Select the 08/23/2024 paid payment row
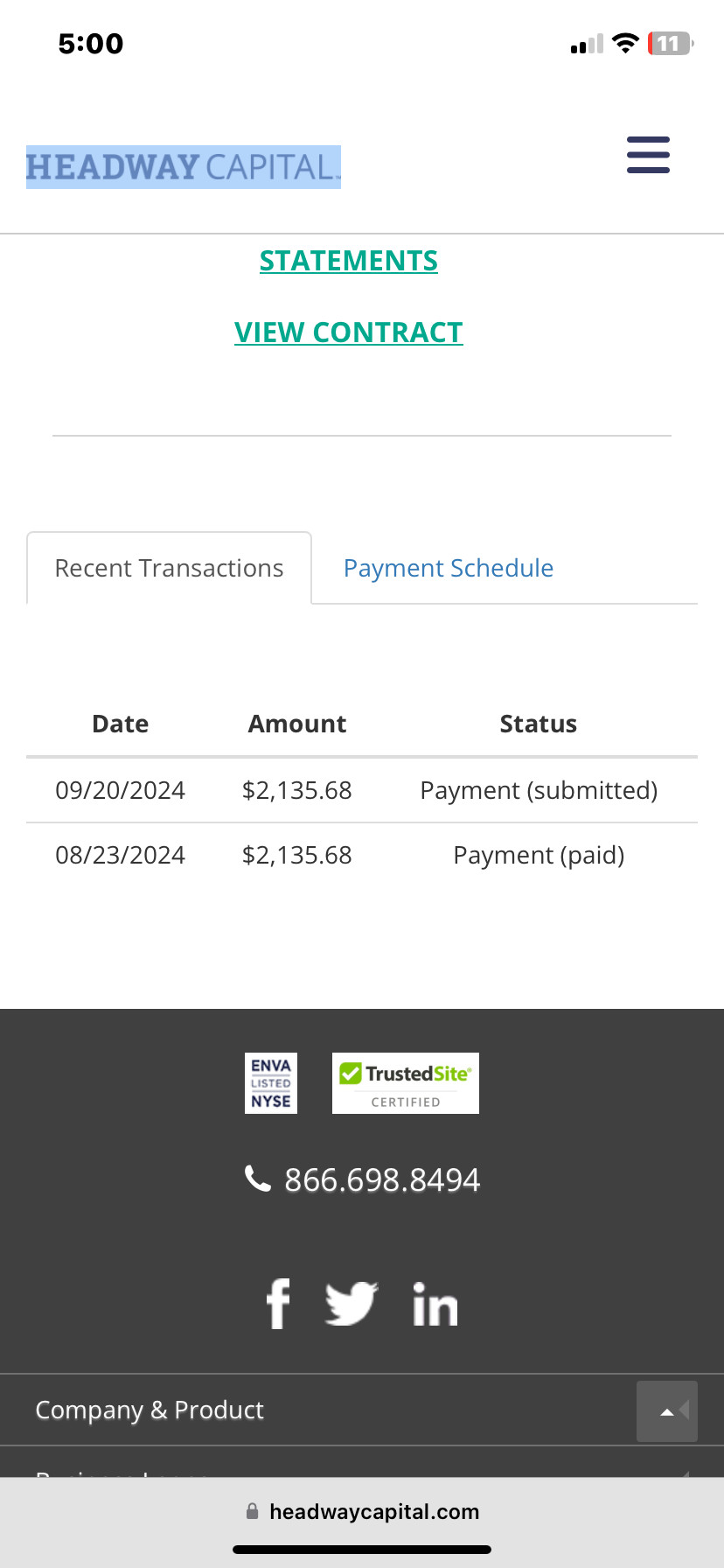This screenshot has width=724, height=1568. pos(362,855)
